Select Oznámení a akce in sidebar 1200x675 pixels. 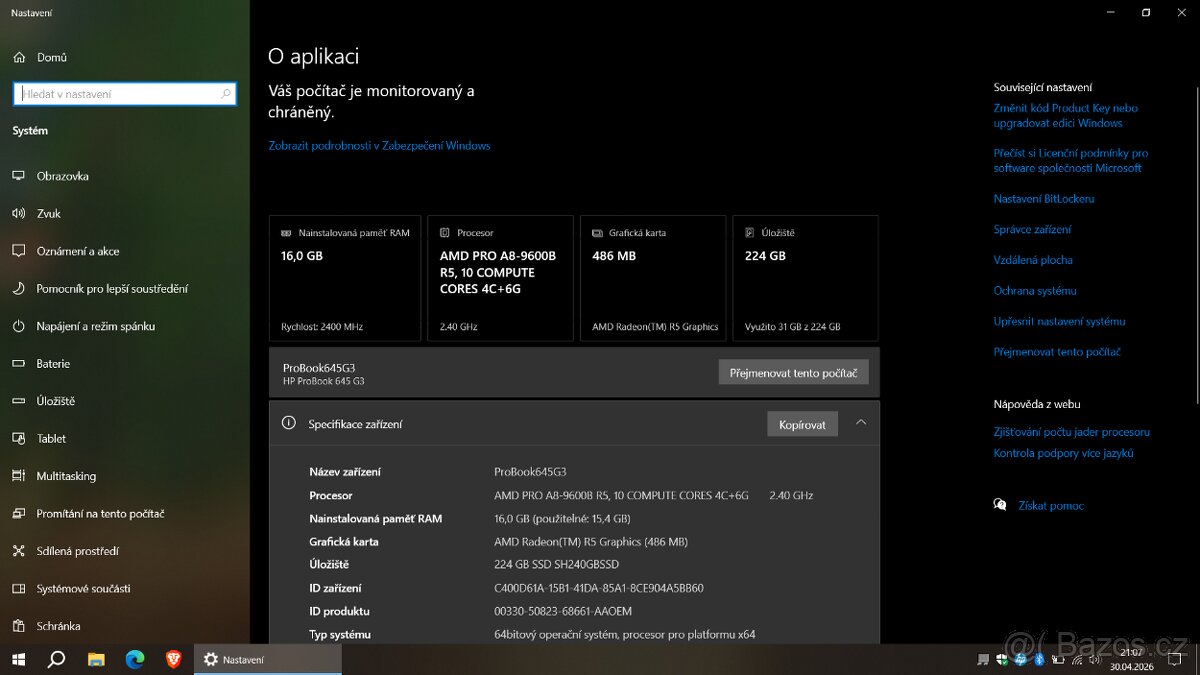click(x=77, y=251)
